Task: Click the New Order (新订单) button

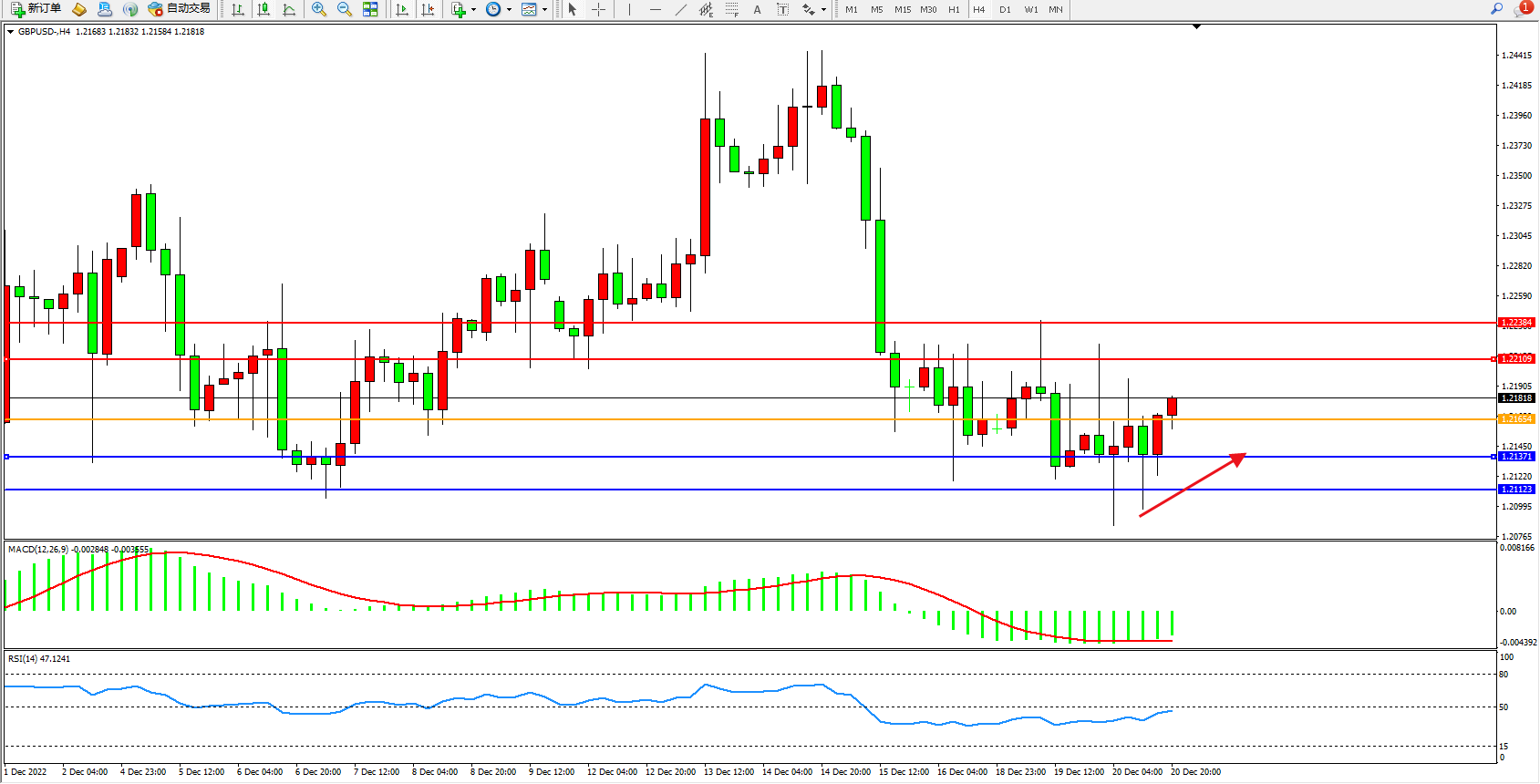Action: pyautogui.click(x=36, y=9)
